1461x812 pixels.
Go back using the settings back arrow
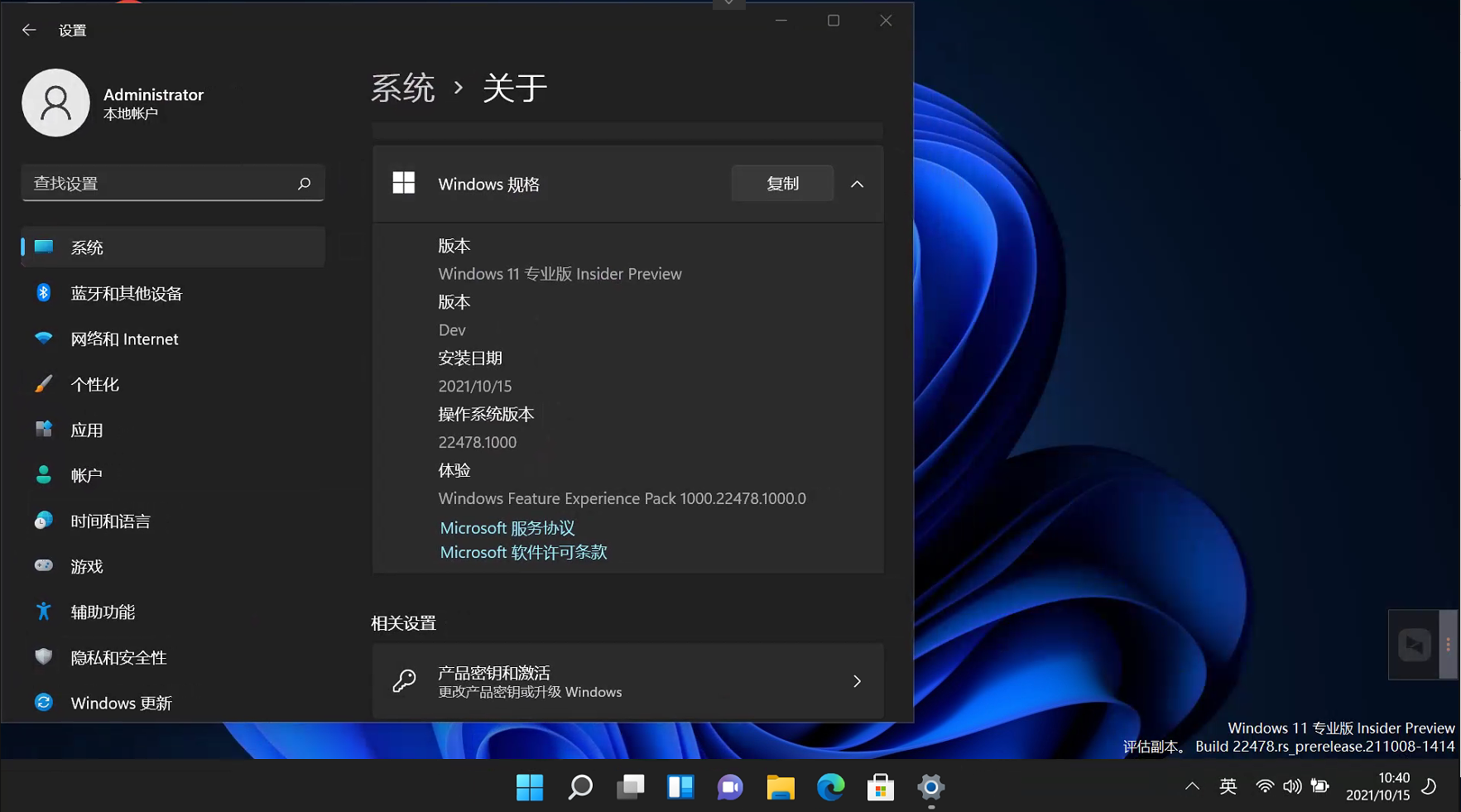(29, 30)
